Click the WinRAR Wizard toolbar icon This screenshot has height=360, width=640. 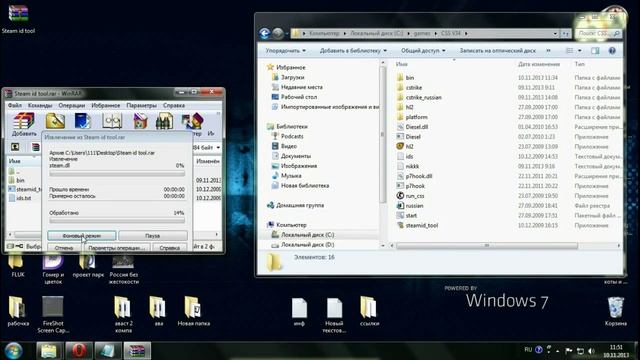192,121
